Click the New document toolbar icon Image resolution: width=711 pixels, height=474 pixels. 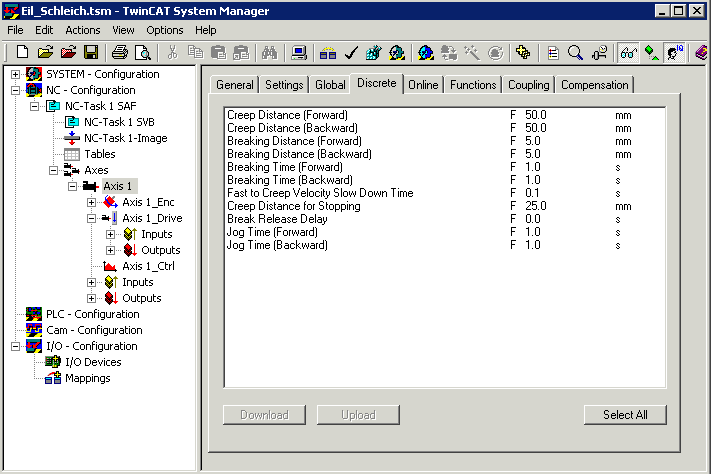pos(22,53)
